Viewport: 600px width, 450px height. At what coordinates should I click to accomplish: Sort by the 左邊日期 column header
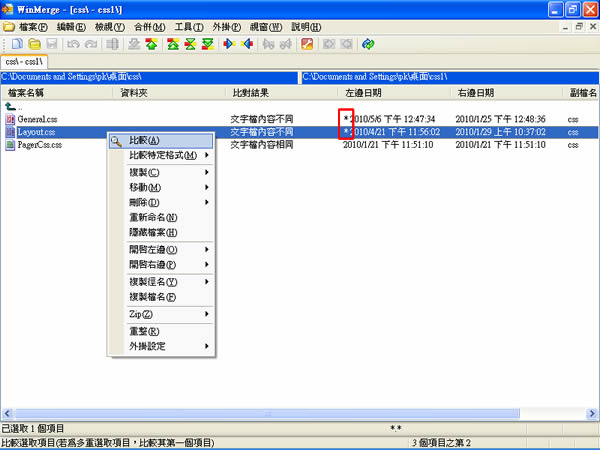tap(394, 93)
